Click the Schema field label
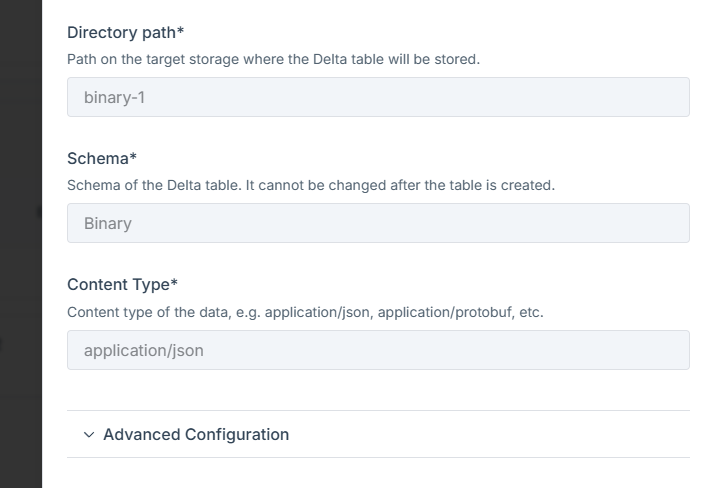The image size is (703, 488). [x=98, y=159]
